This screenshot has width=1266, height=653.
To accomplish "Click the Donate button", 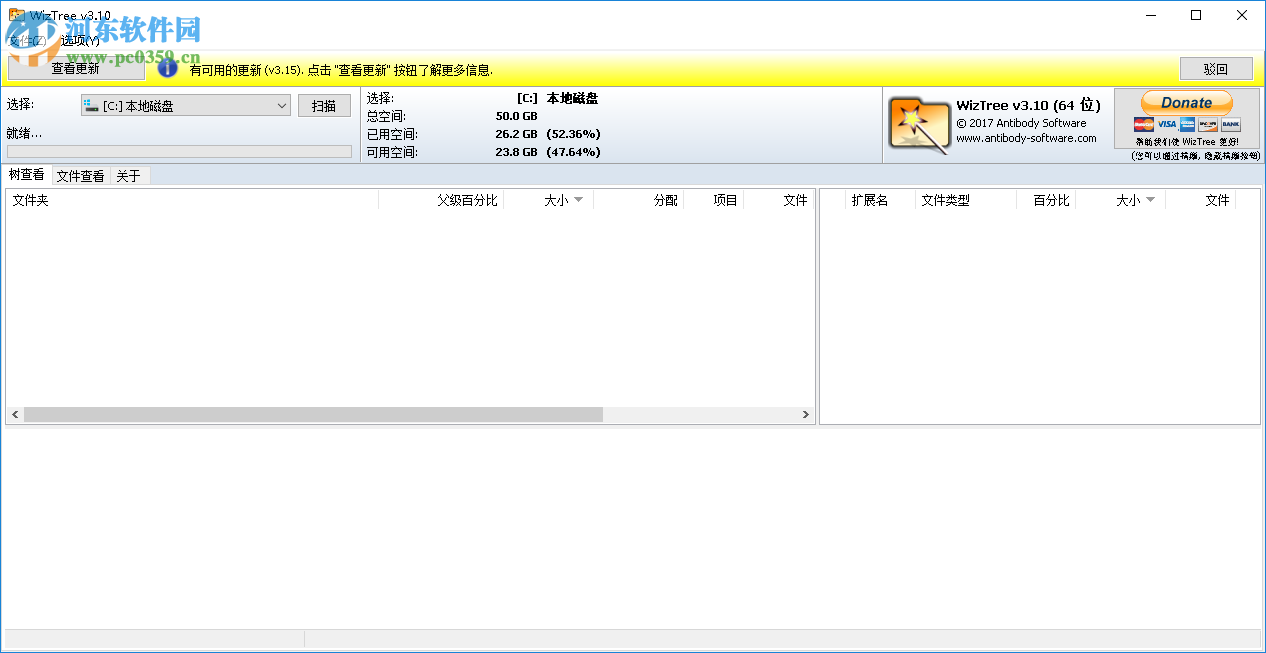I will pos(1186,102).
